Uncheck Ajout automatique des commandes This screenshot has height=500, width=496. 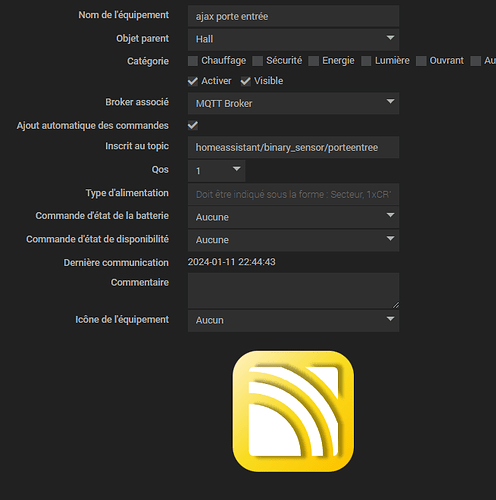coord(193,126)
